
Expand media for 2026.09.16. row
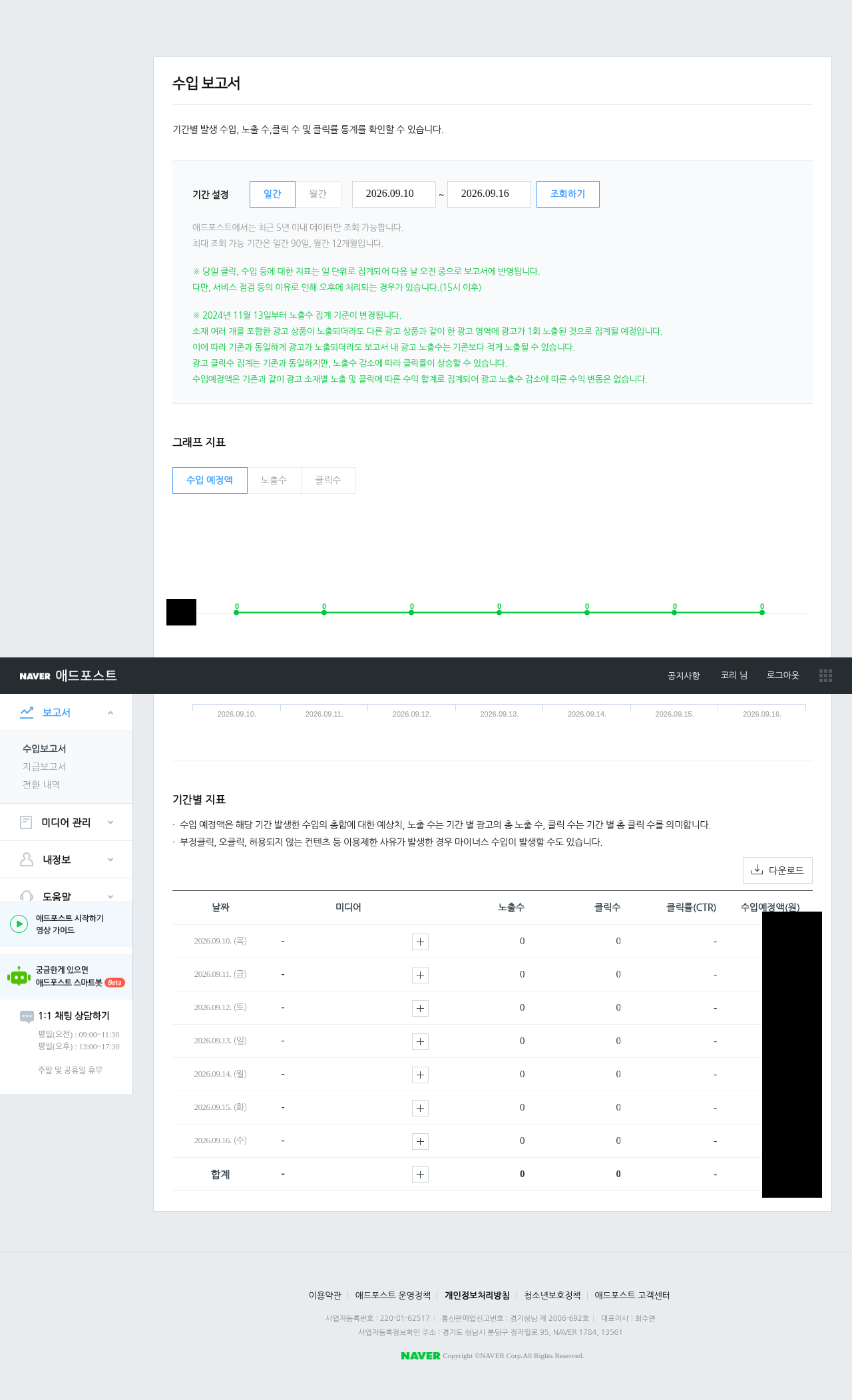point(420,1141)
